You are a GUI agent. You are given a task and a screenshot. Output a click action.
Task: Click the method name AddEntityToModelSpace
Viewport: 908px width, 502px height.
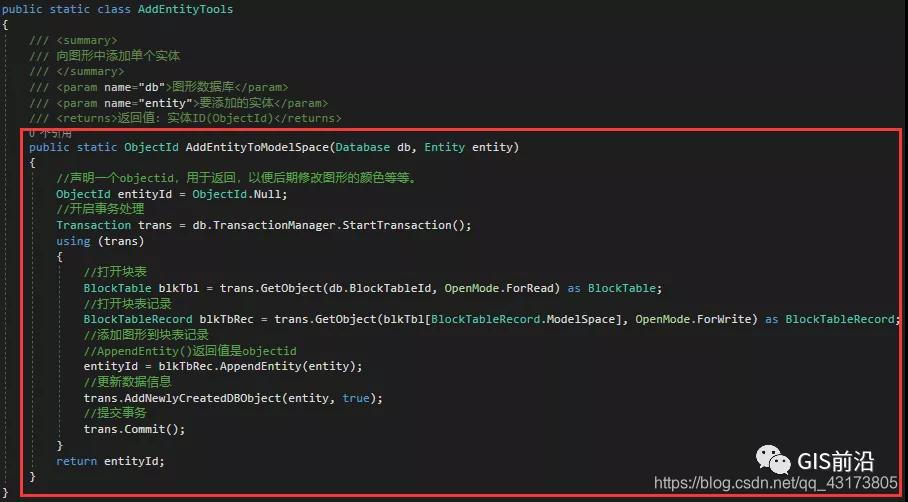click(x=257, y=147)
